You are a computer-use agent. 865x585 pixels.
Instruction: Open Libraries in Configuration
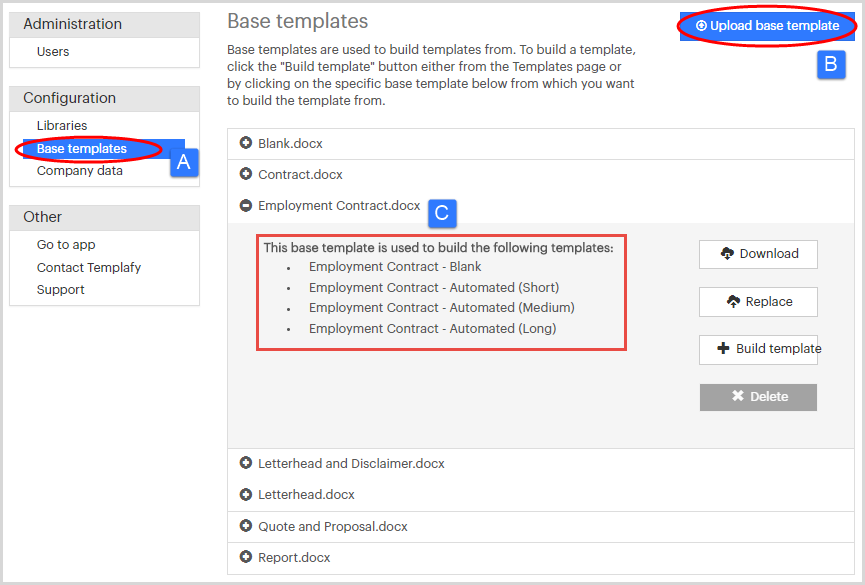pos(62,126)
